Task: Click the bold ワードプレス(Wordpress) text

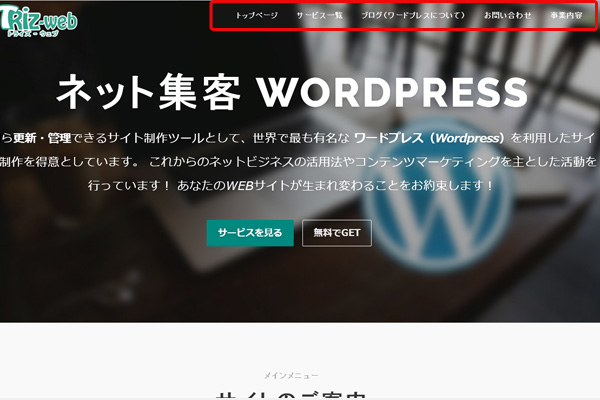Action: pyautogui.click(x=429, y=138)
